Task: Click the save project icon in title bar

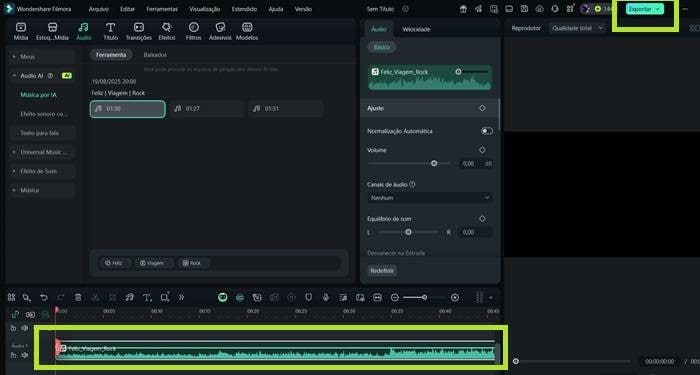Action: [525, 9]
